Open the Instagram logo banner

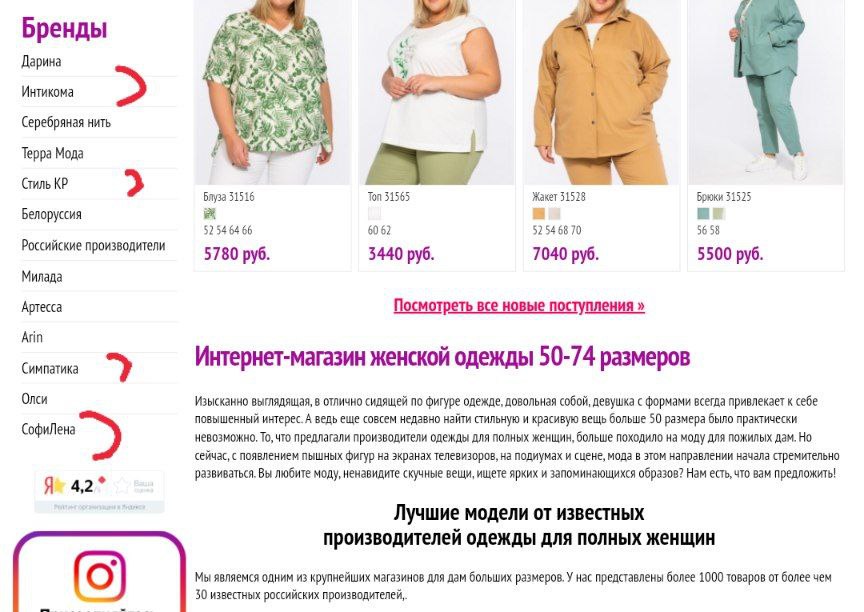100,573
